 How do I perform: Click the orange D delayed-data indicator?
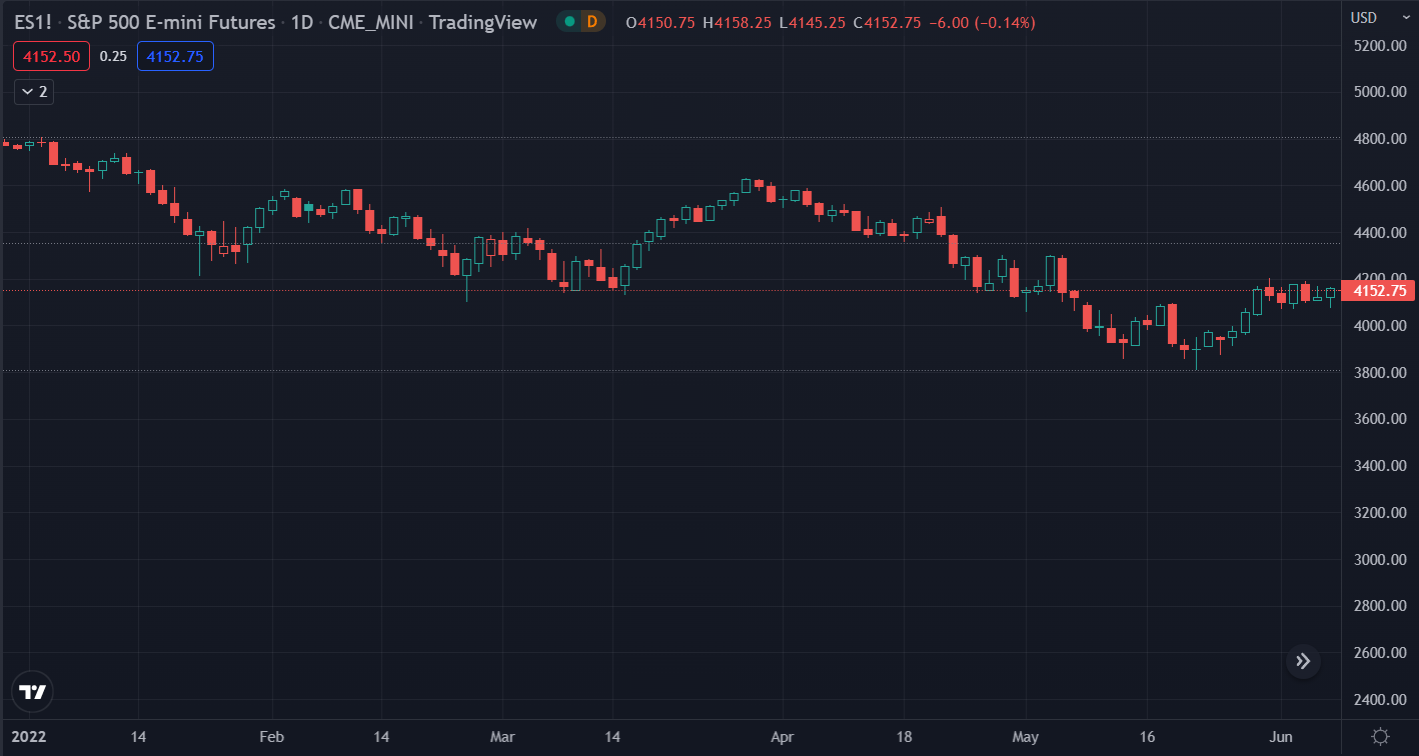click(x=592, y=22)
